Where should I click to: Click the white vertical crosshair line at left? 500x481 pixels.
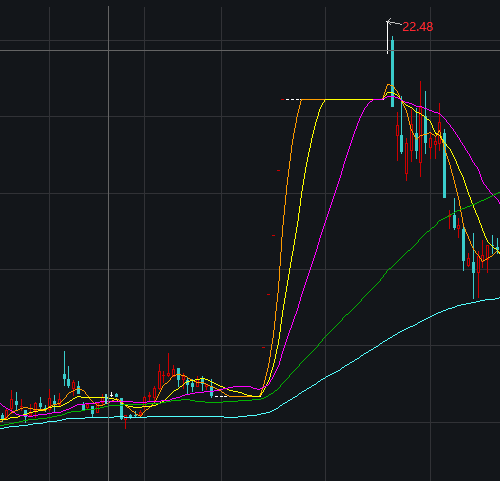click(x=108, y=243)
